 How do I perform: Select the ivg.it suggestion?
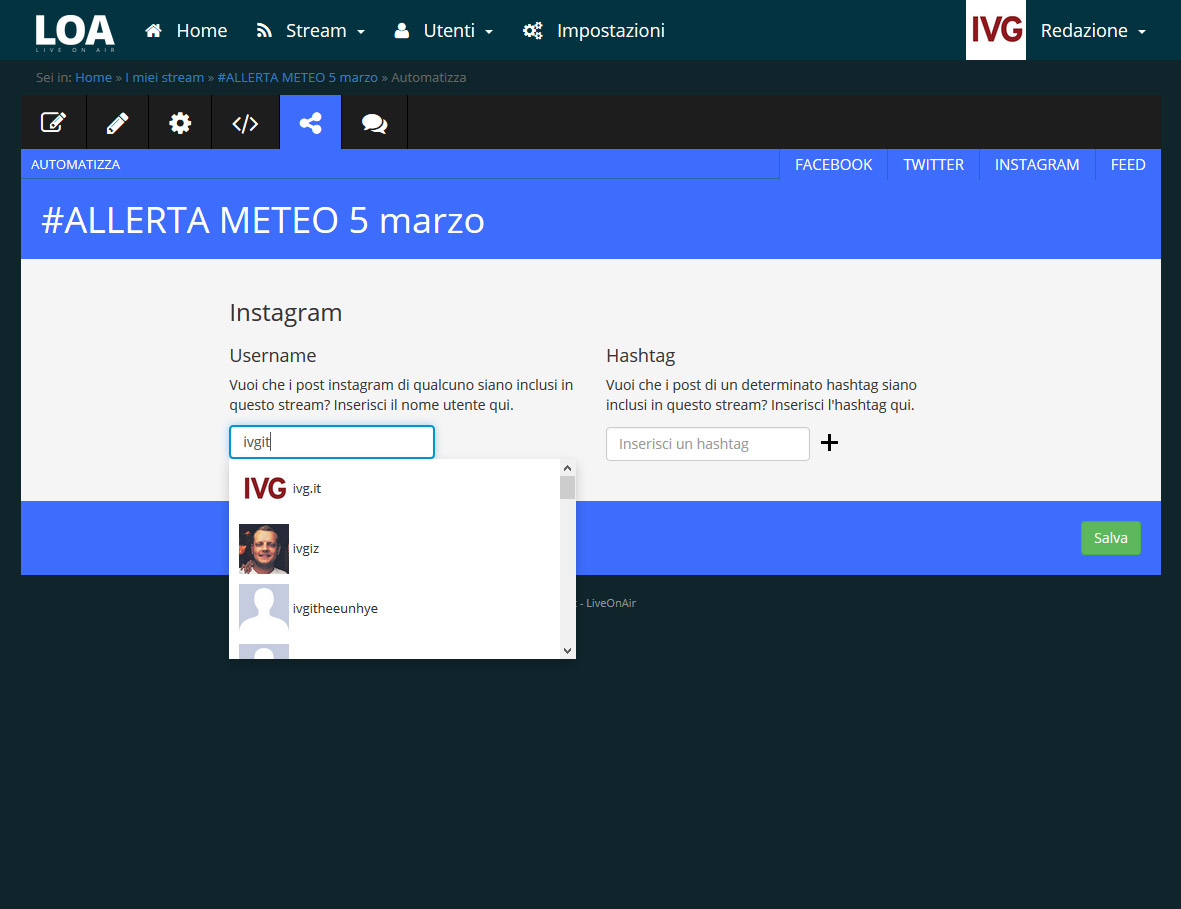(x=395, y=489)
